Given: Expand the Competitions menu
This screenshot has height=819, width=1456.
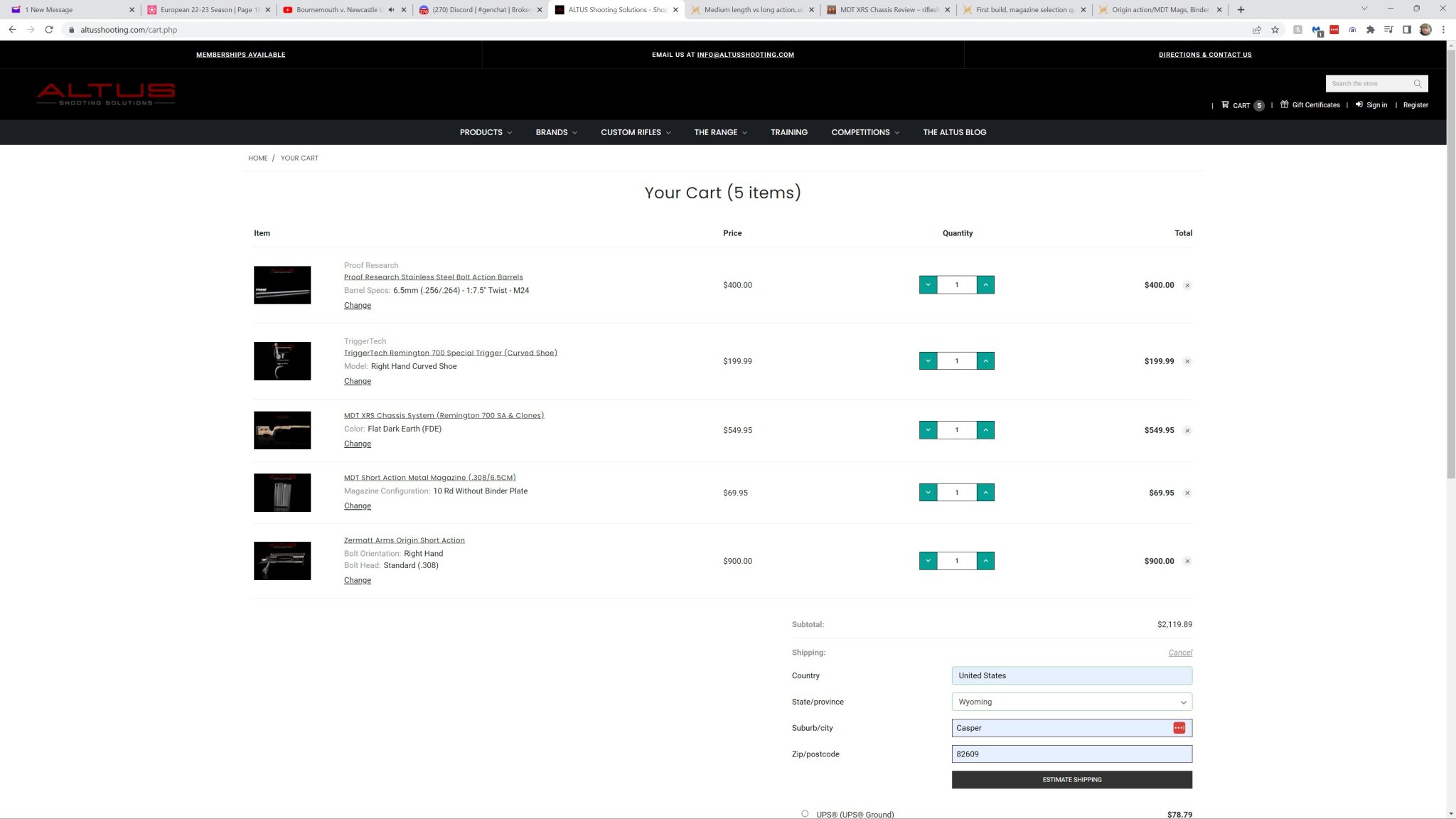Looking at the screenshot, I should [x=865, y=132].
